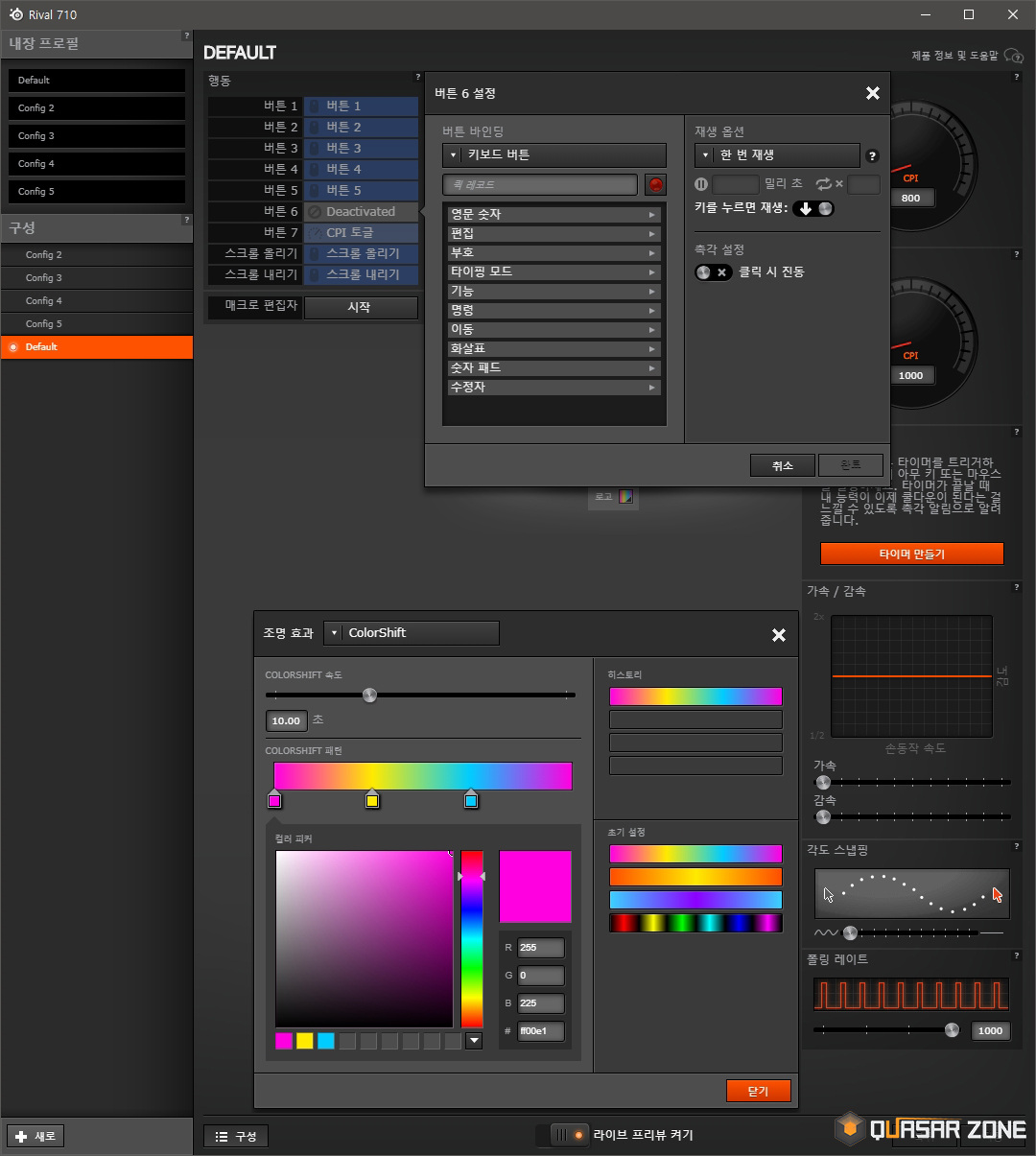Viewport: 1036px width, 1156px height.
Task: Click the 구성 button in bottom bar
Action: (236, 1136)
